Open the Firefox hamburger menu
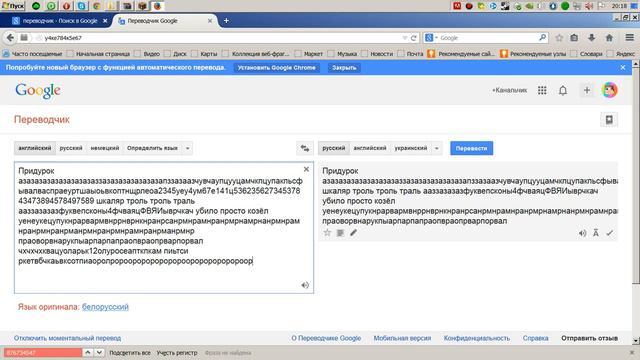The image size is (640, 360). pyautogui.click(x=629, y=38)
